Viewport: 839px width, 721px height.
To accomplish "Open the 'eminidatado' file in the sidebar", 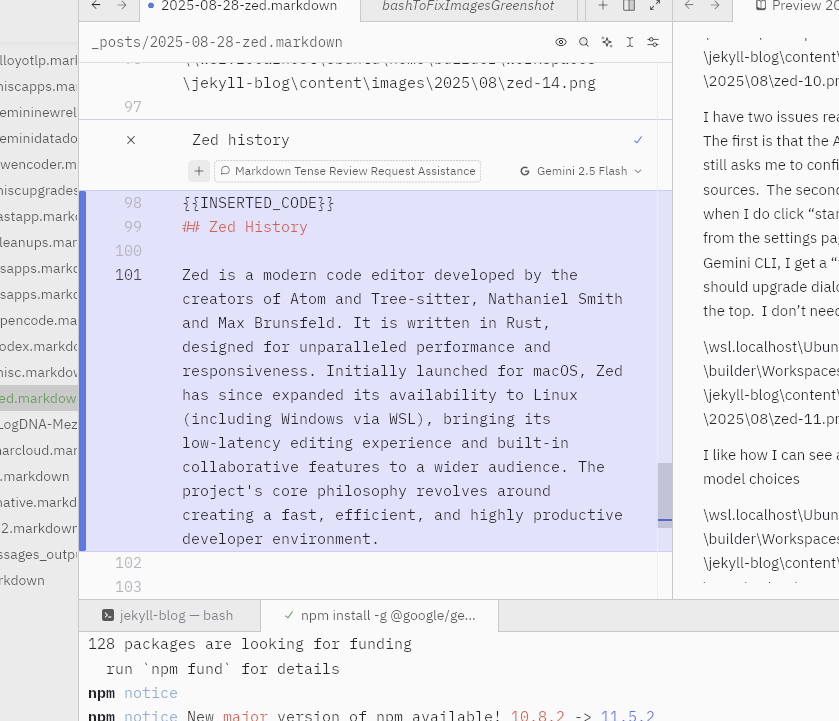I will click(x=39, y=139).
